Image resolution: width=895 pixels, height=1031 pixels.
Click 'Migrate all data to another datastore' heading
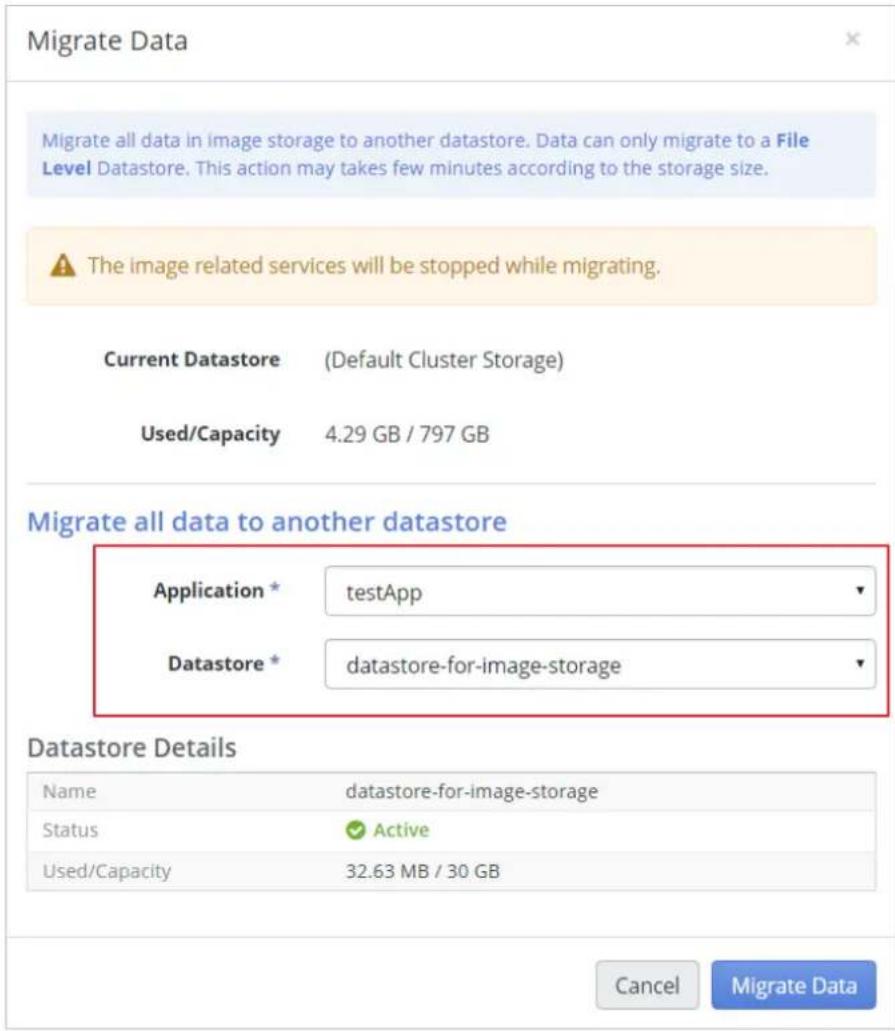tap(267, 521)
